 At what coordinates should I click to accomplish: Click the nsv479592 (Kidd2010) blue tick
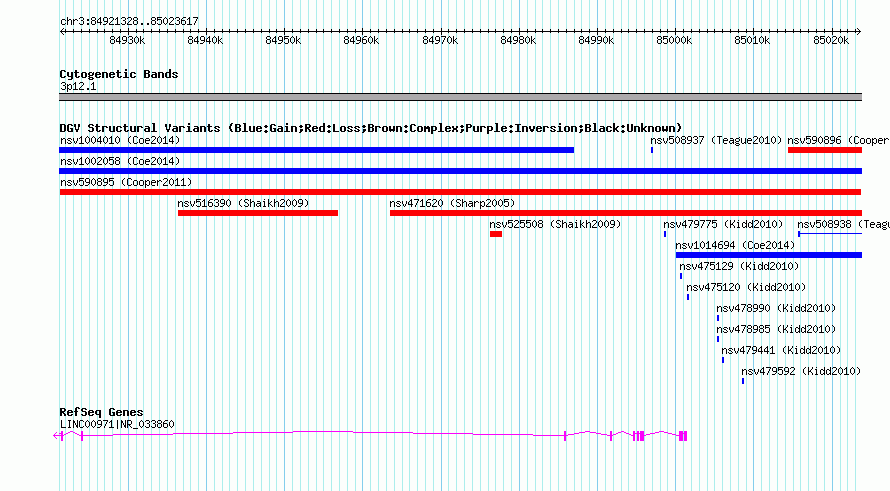click(x=743, y=381)
